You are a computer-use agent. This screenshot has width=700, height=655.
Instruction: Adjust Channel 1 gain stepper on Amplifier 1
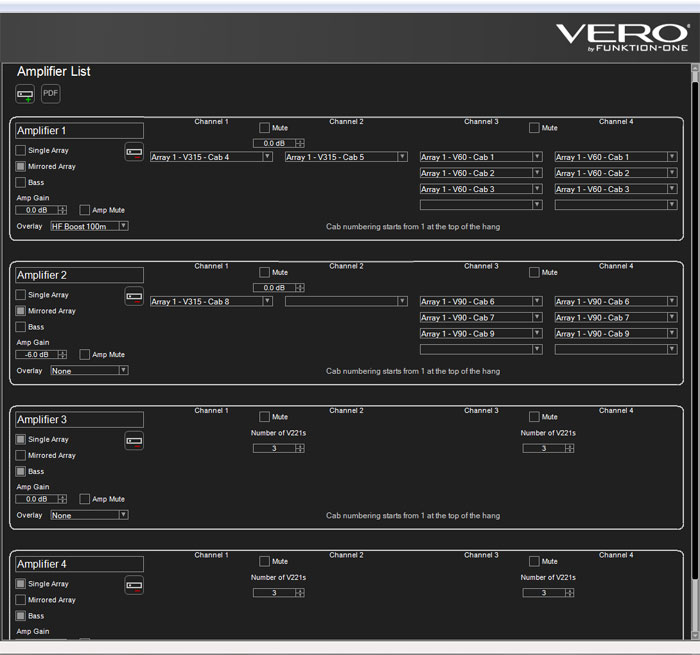(300, 143)
